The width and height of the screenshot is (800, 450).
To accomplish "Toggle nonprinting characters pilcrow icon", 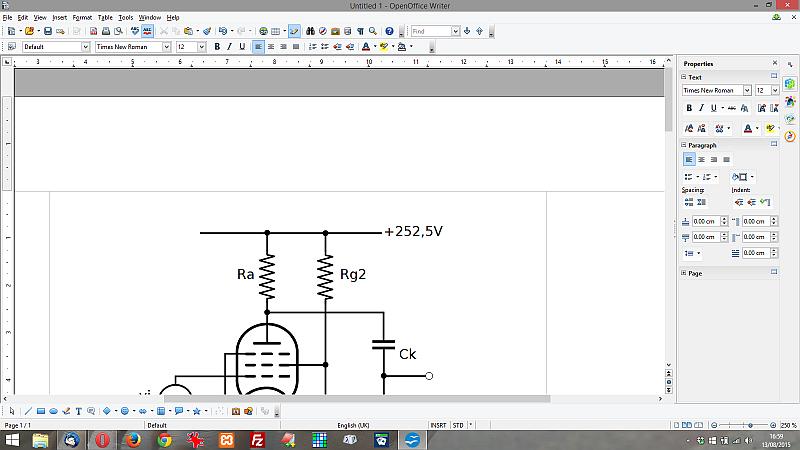I will click(x=360, y=31).
